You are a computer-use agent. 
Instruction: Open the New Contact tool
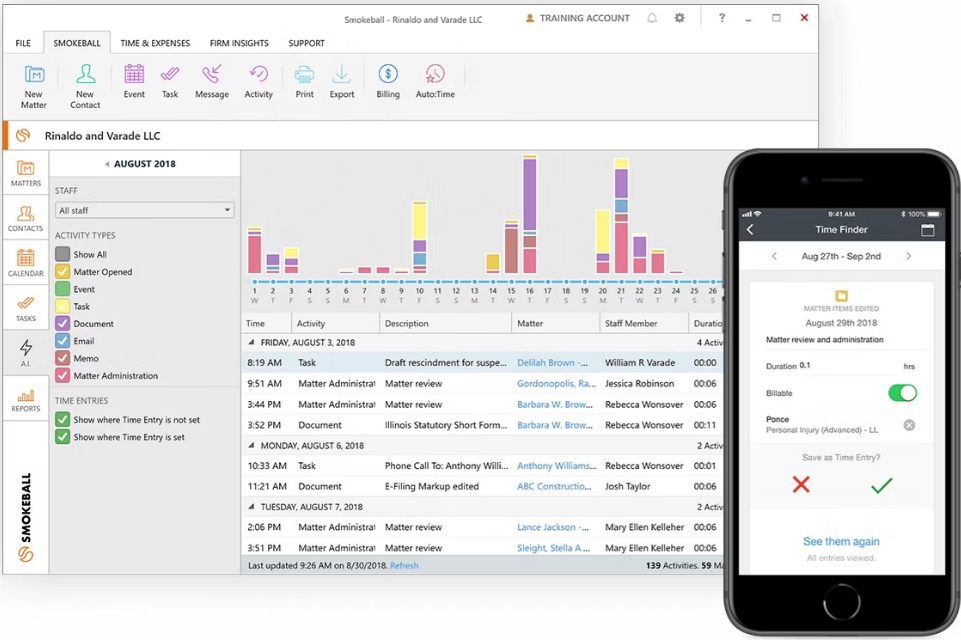[84, 85]
